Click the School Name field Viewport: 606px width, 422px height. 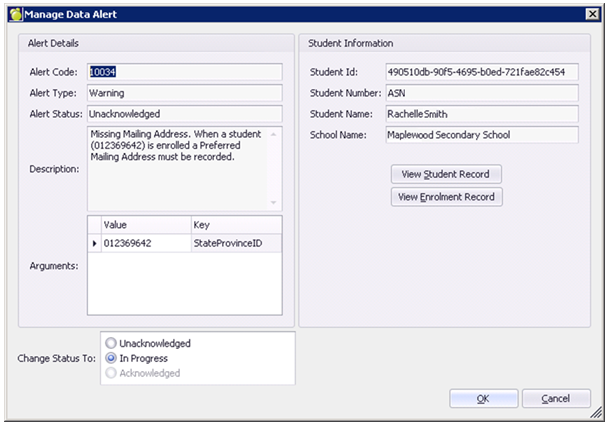coord(481,135)
